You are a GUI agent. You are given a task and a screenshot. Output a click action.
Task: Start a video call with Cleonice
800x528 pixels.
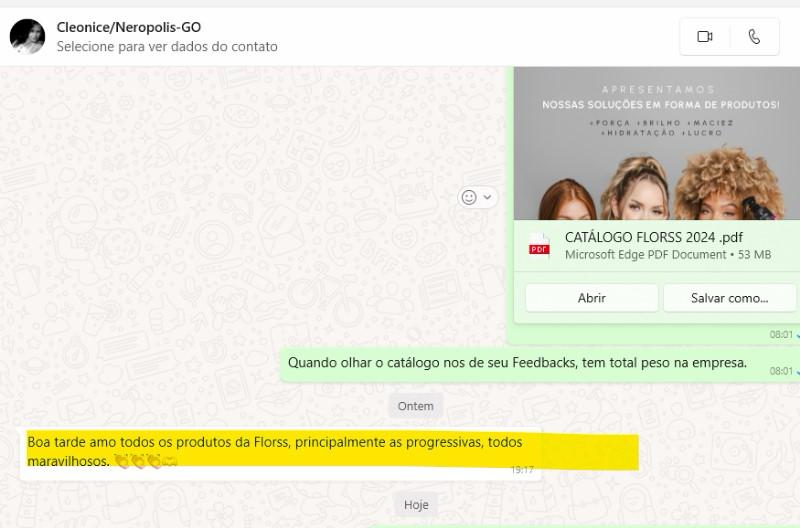coord(705,37)
